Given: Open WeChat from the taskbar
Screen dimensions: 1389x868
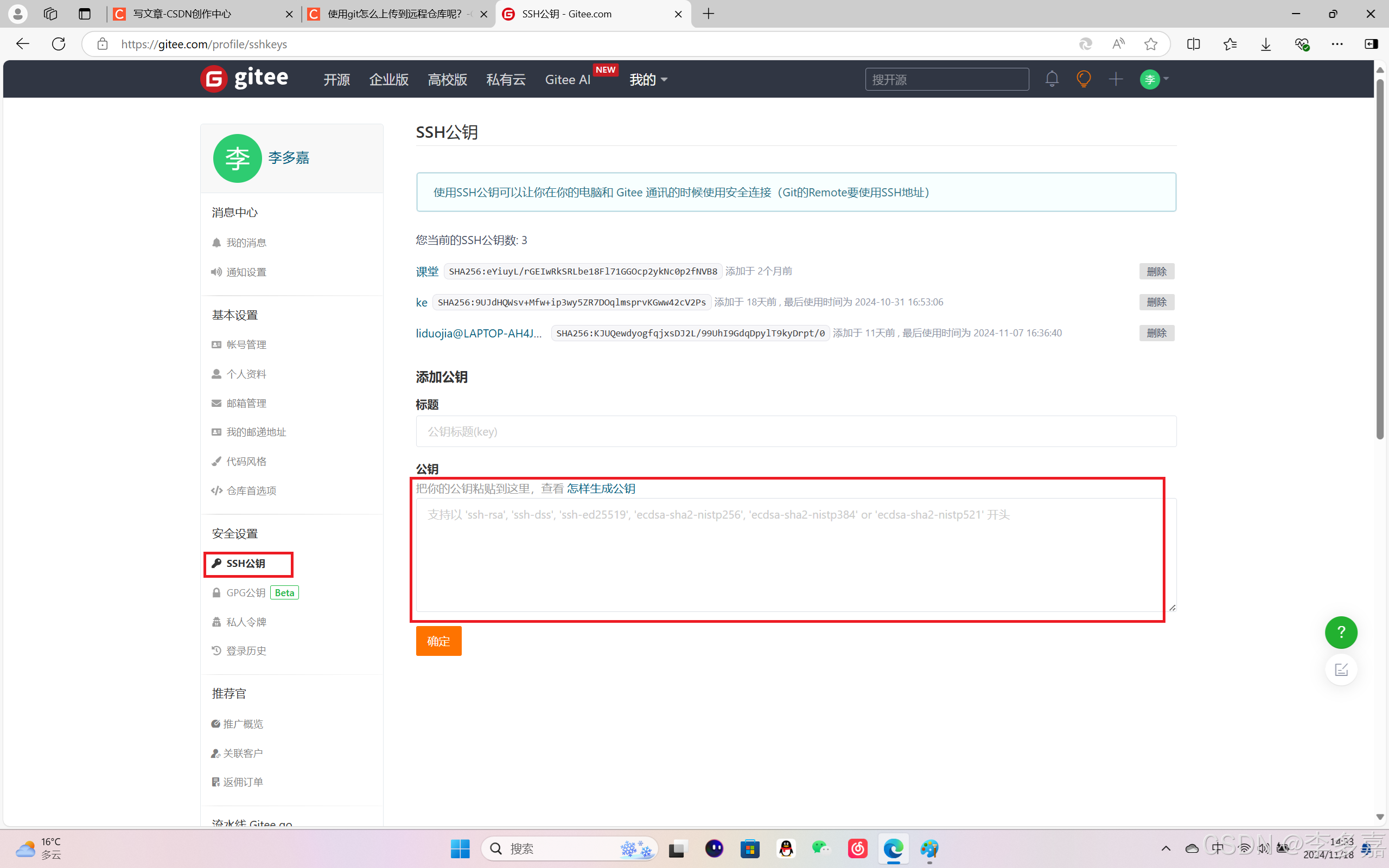Looking at the screenshot, I should [x=821, y=848].
